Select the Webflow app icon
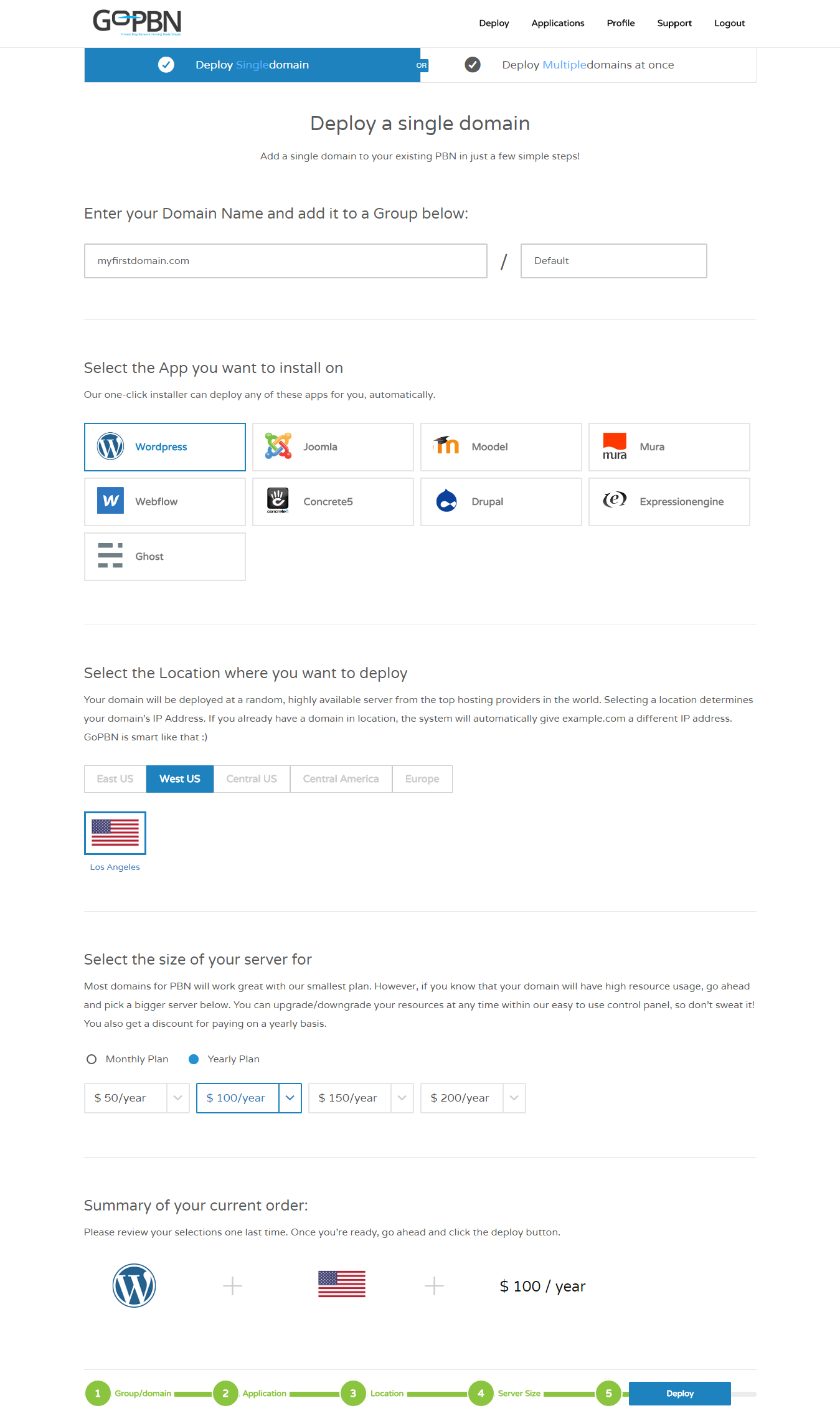840x1426 pixels. 110,501
